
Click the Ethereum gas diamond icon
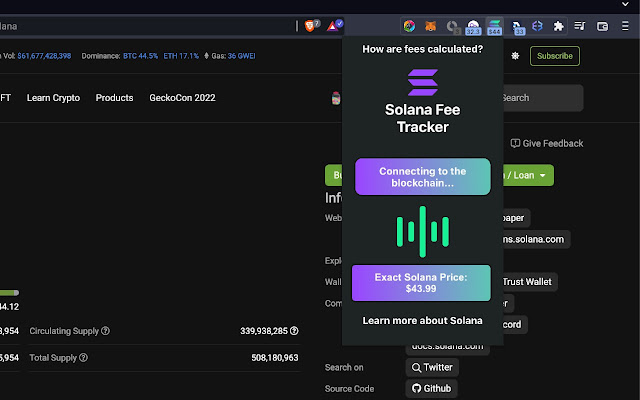tap(207, 56)
